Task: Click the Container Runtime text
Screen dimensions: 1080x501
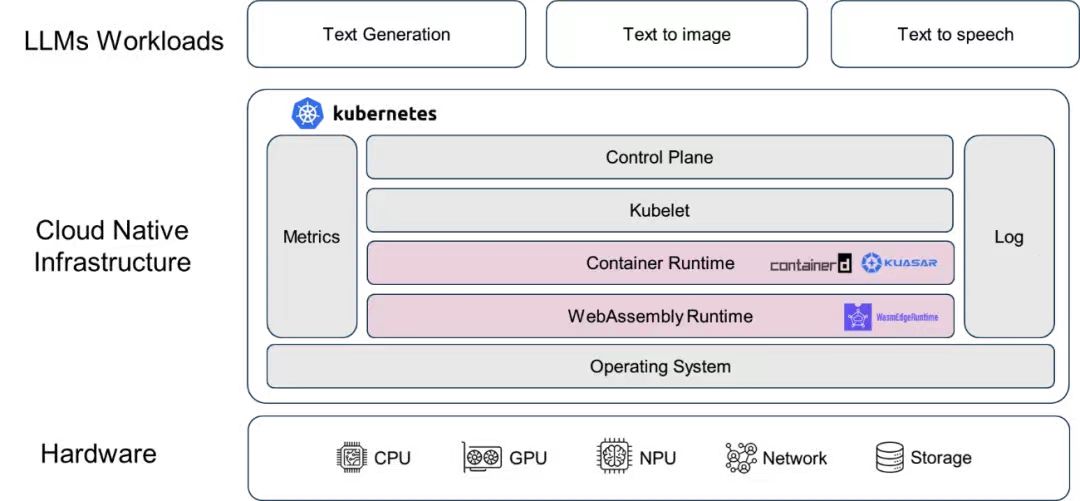Action: 660,263
